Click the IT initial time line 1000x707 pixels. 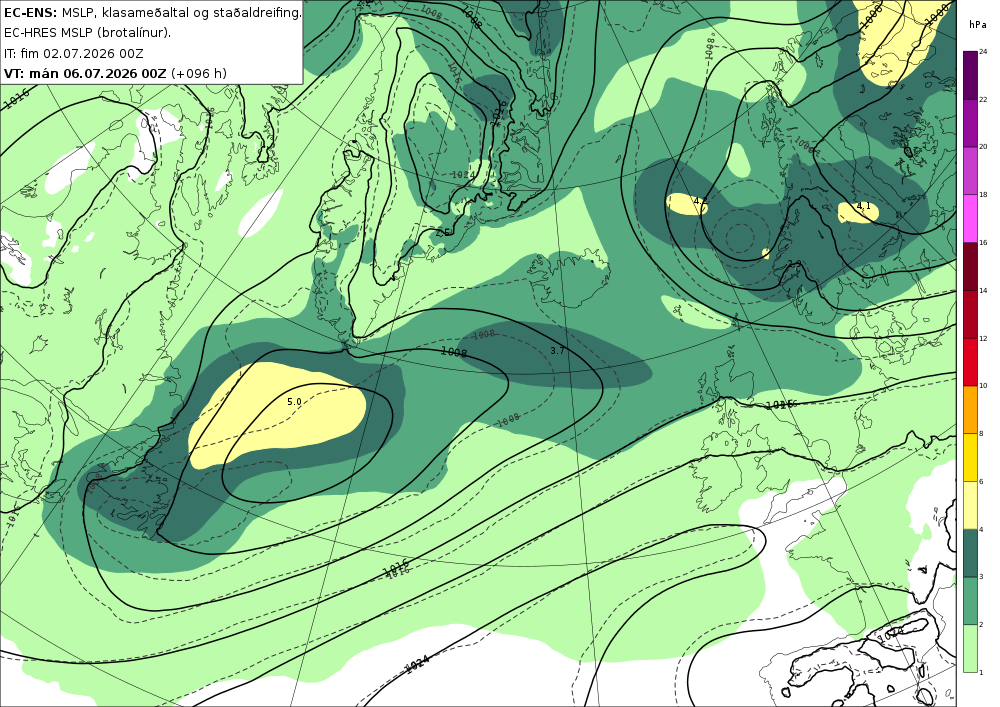point(74,54)
